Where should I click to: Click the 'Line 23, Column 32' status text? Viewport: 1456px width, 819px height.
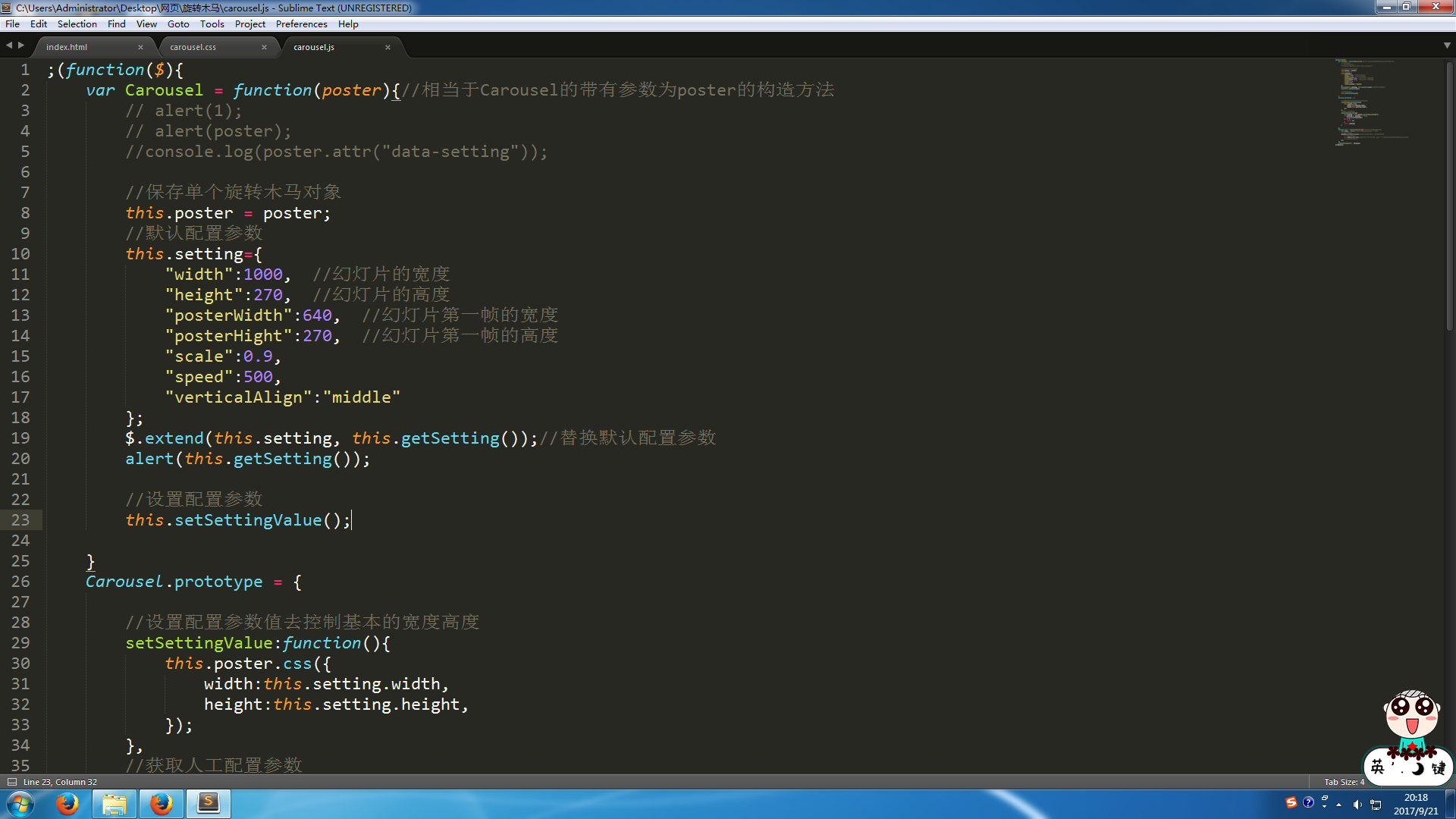[60, 782]
